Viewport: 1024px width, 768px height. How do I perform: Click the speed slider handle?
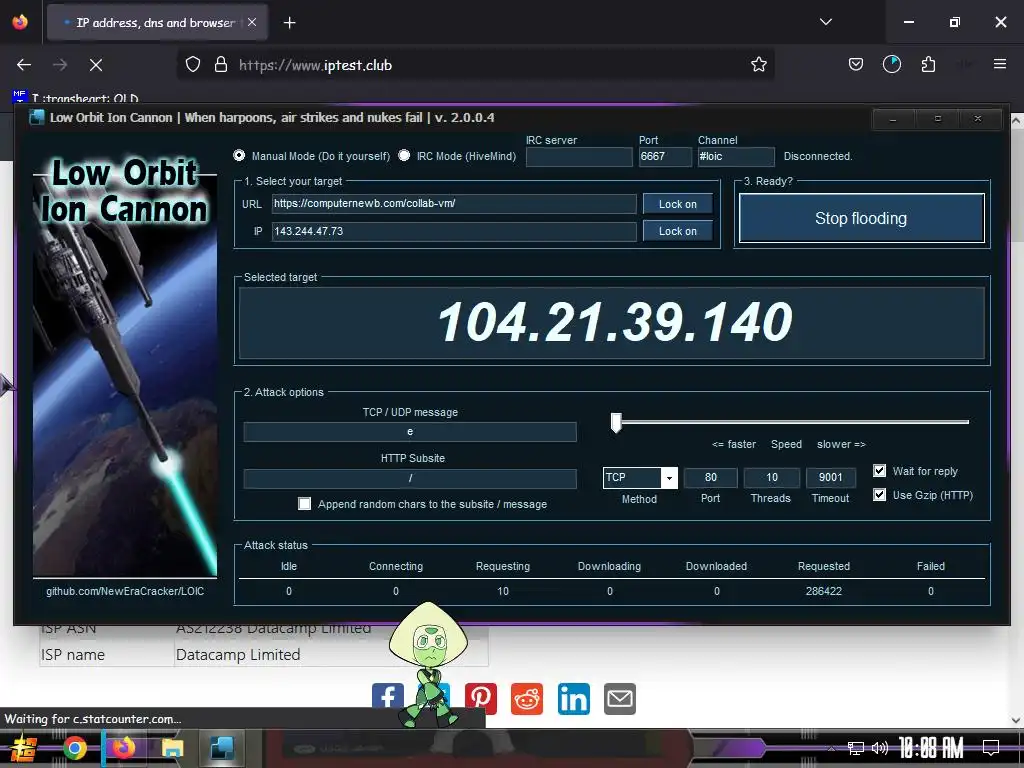coord(616,423)
